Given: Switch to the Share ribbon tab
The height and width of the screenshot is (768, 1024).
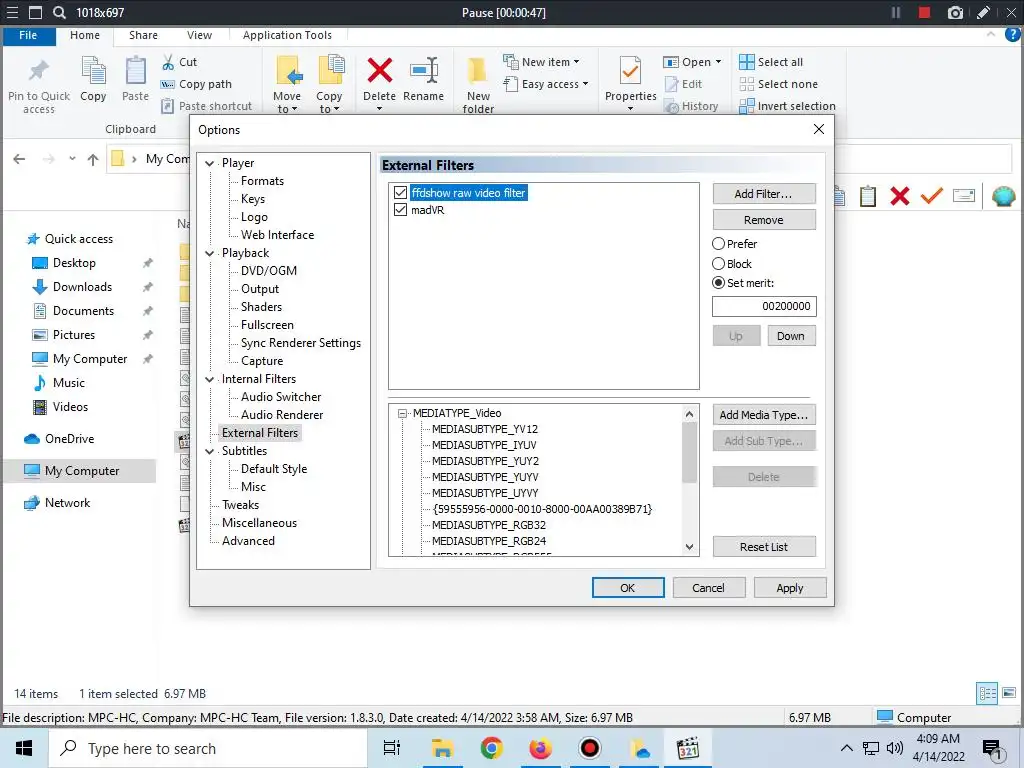Looking at the screenshot, I should coord(143,35).
